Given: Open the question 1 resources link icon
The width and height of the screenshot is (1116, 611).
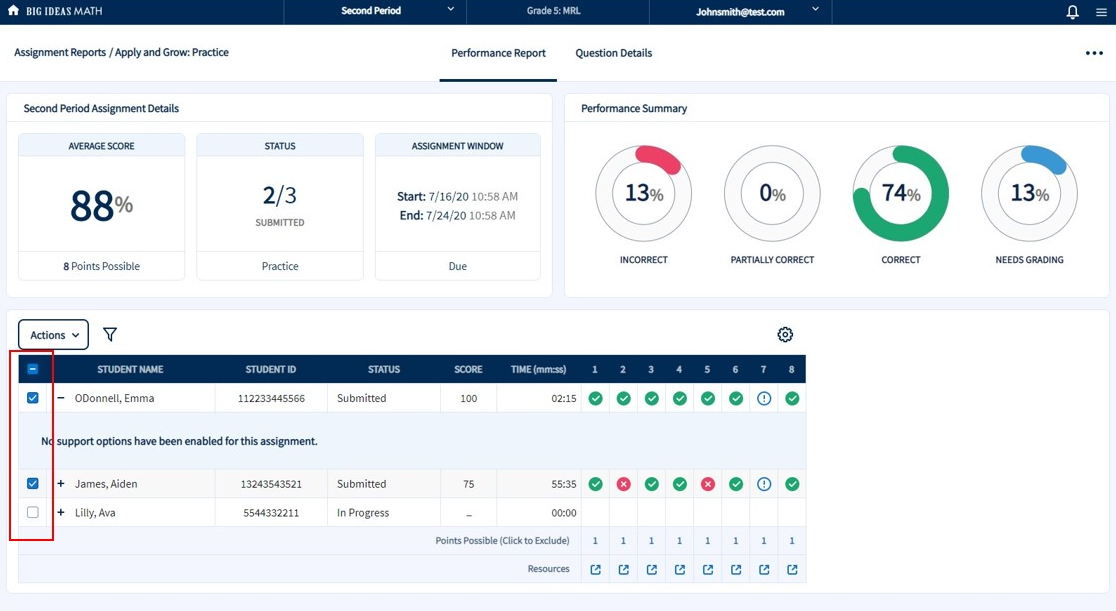Looking at the screenshot, I should [x=595, y=570].
